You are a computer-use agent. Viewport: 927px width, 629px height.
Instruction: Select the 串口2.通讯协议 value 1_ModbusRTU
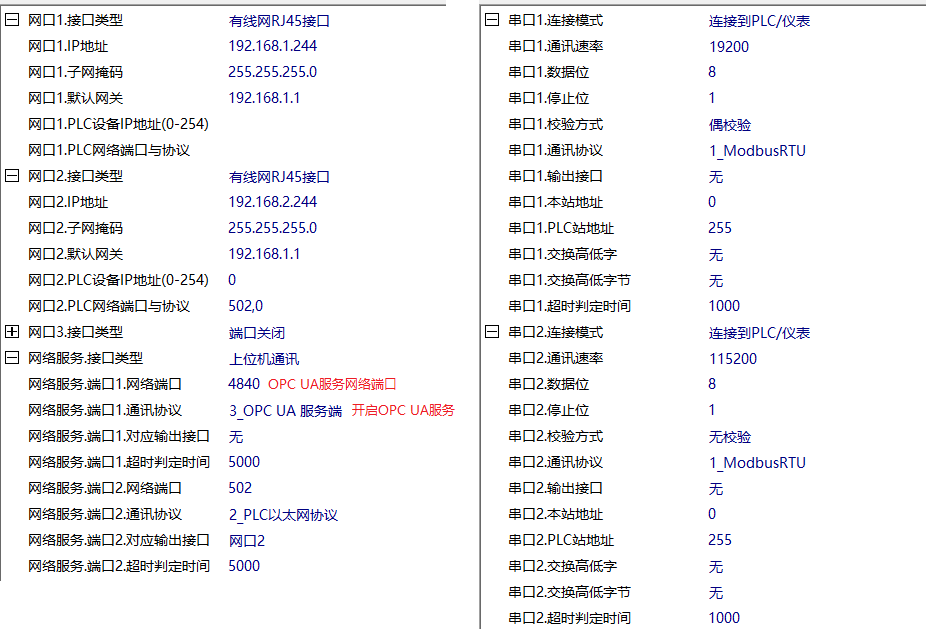pos(757,463)
